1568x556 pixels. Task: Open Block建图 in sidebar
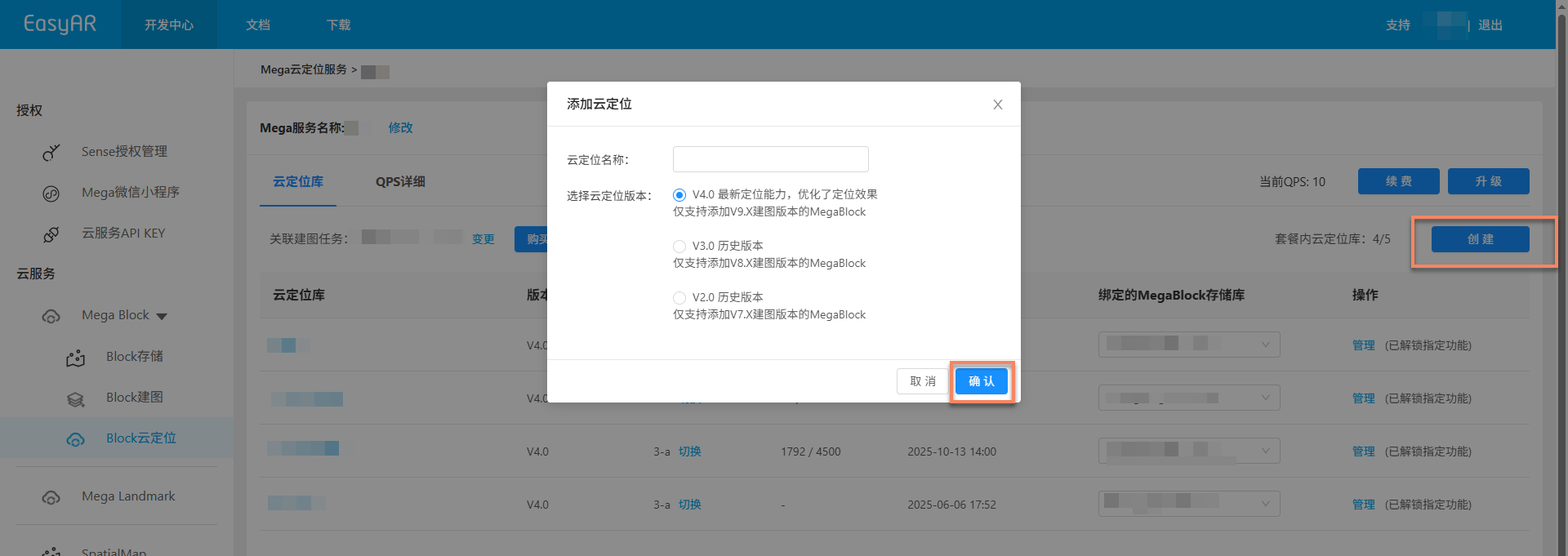[x=135, y=398]
